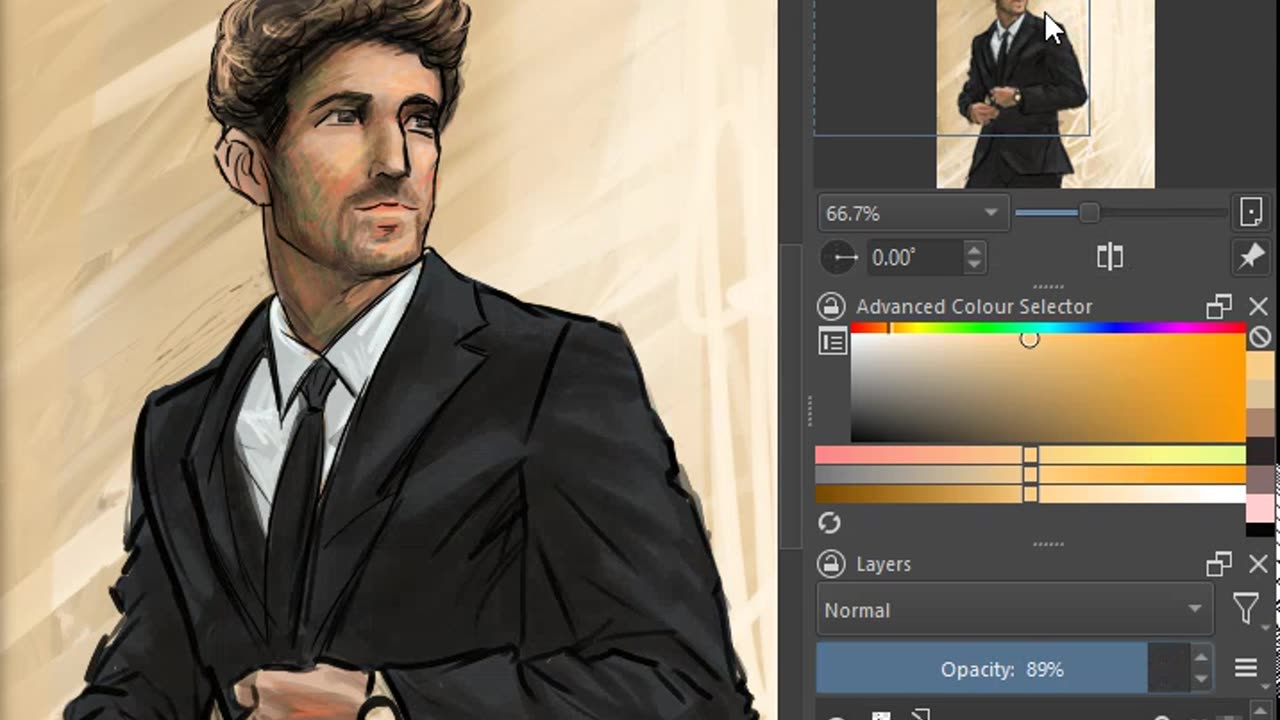1280x720 pixels.
Task: Click the pink-to-green colour shade slider
Action: (1030, 455)
